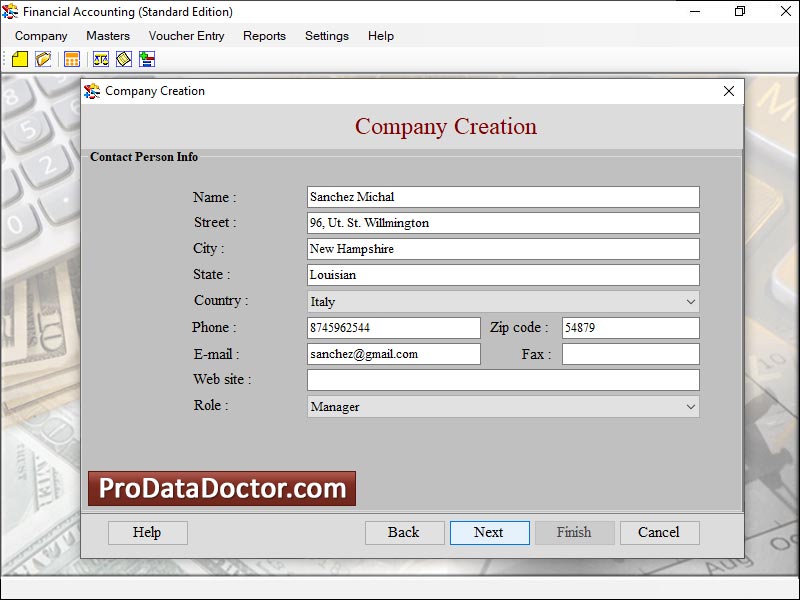Click the voucher ledger toolbar icon
800x600 pixels.
122,59
